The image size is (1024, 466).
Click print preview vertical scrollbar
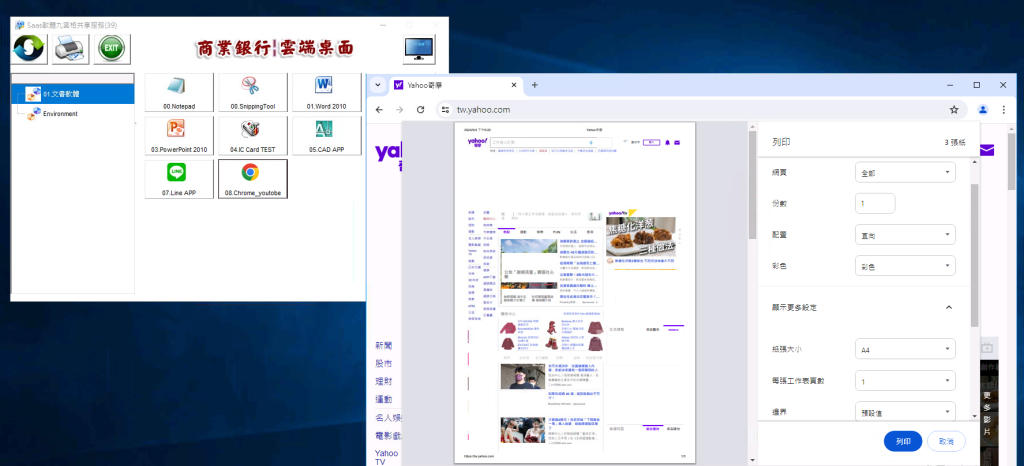pos(752,186)
